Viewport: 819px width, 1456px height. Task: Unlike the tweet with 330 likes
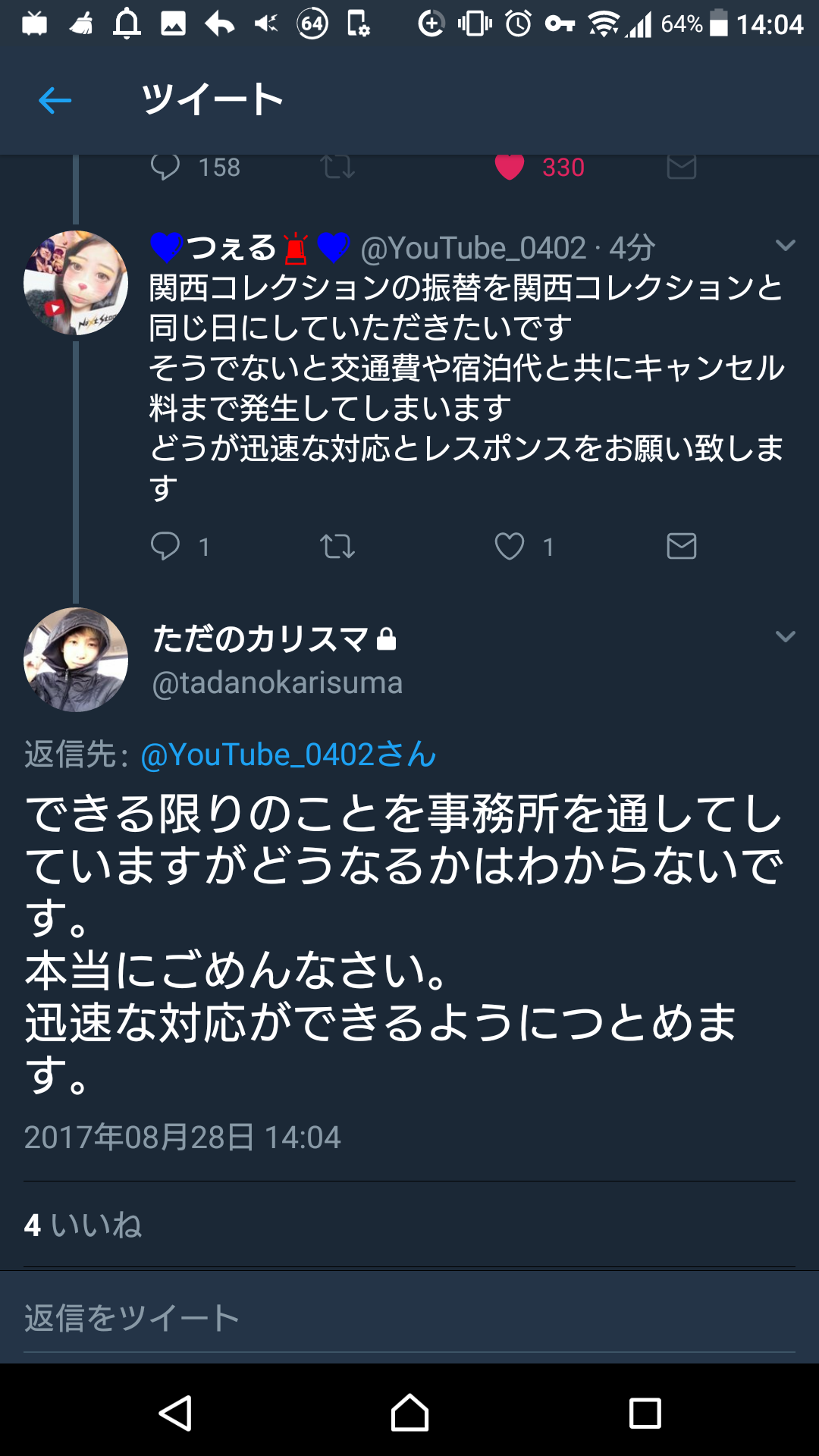(510, 168)
